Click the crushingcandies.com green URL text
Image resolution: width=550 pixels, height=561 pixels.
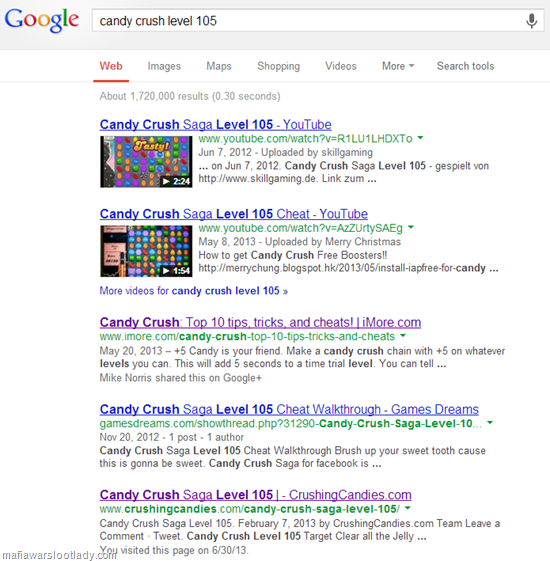pos(250,509)
